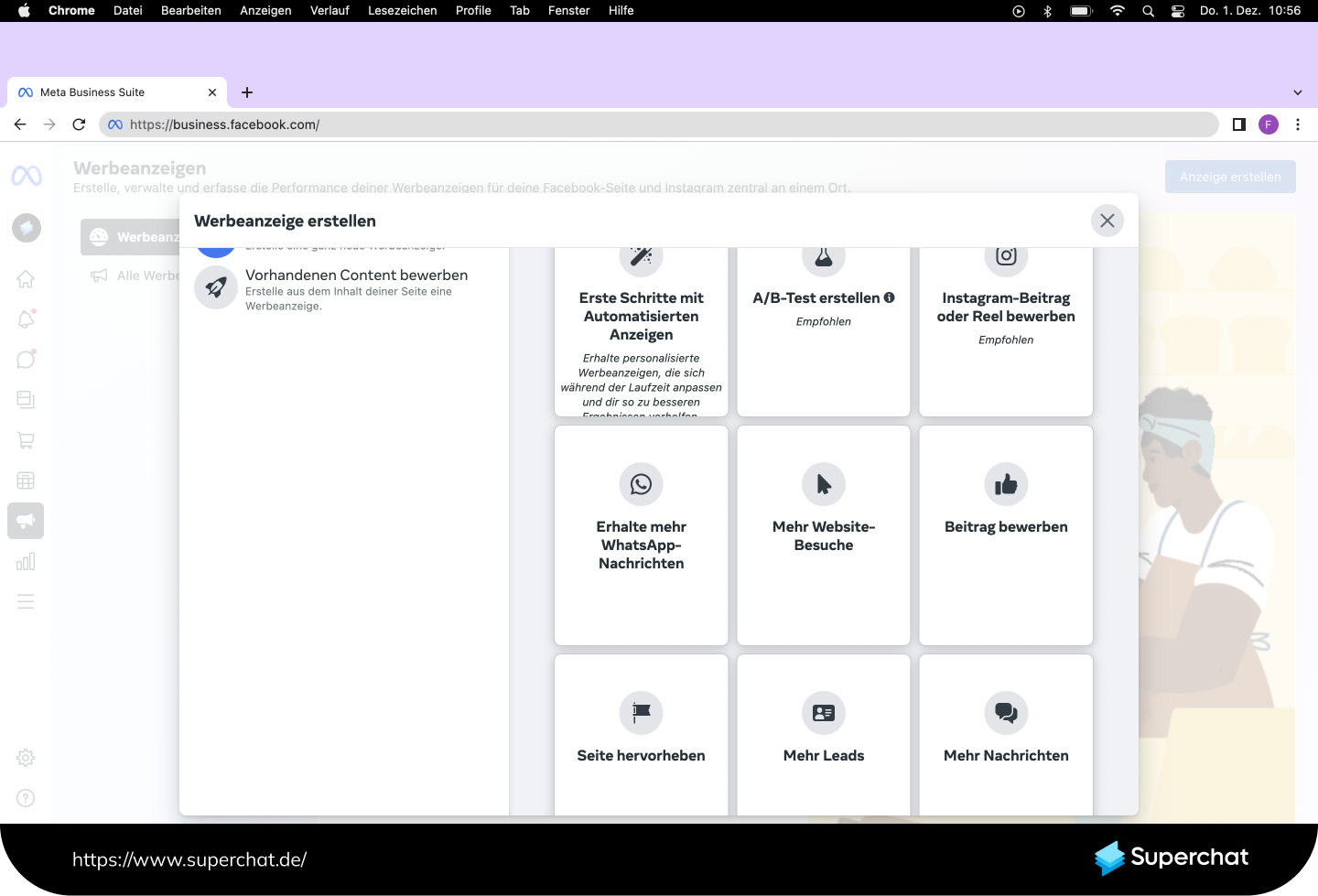
Task: Close the Werbeanzeige erstellen dialog
Action: (x=1107, y=221)
